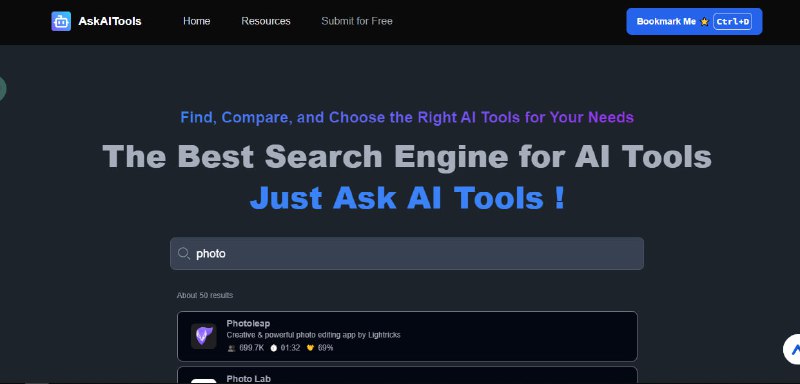Click the star icon in Bookmark Me
The width and height of the screenshot is (800, 384).
[705, 21]
